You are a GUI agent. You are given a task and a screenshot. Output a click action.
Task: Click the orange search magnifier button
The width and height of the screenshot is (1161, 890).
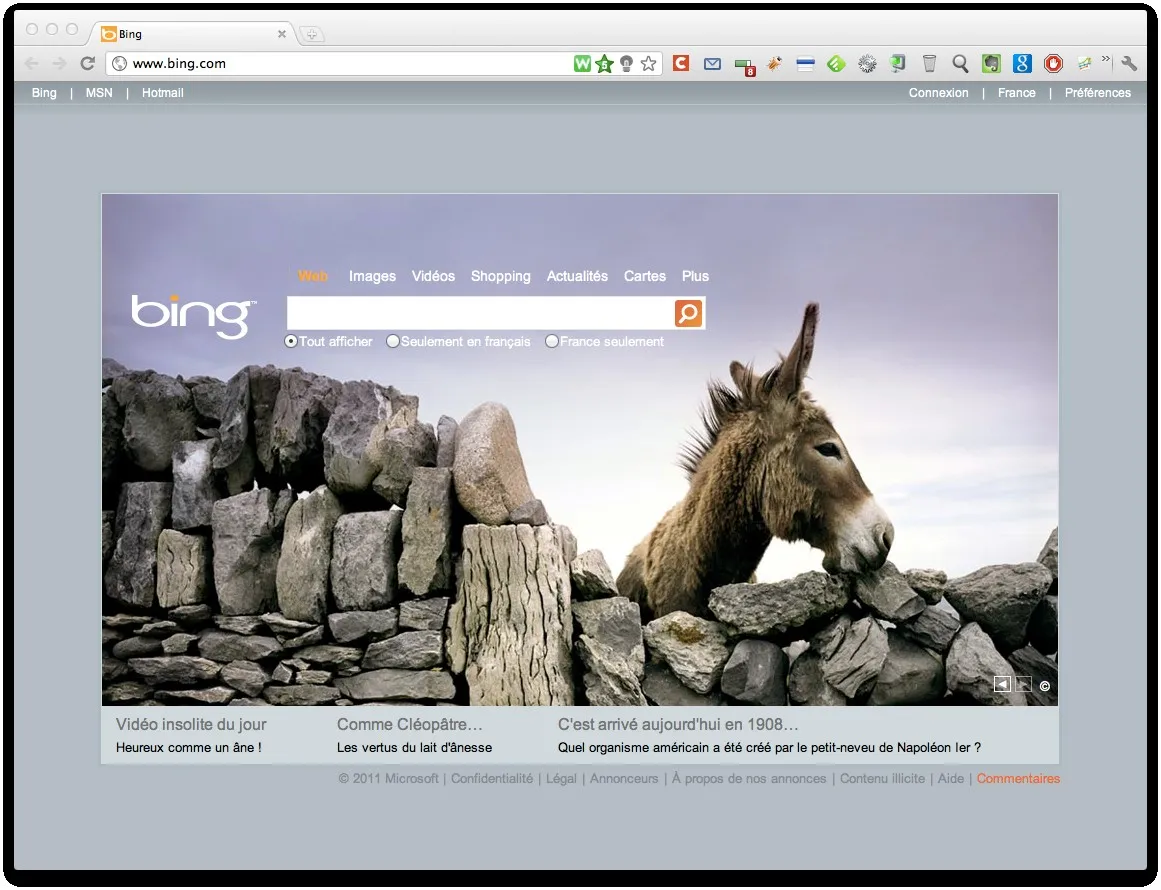tap(688, 313)
